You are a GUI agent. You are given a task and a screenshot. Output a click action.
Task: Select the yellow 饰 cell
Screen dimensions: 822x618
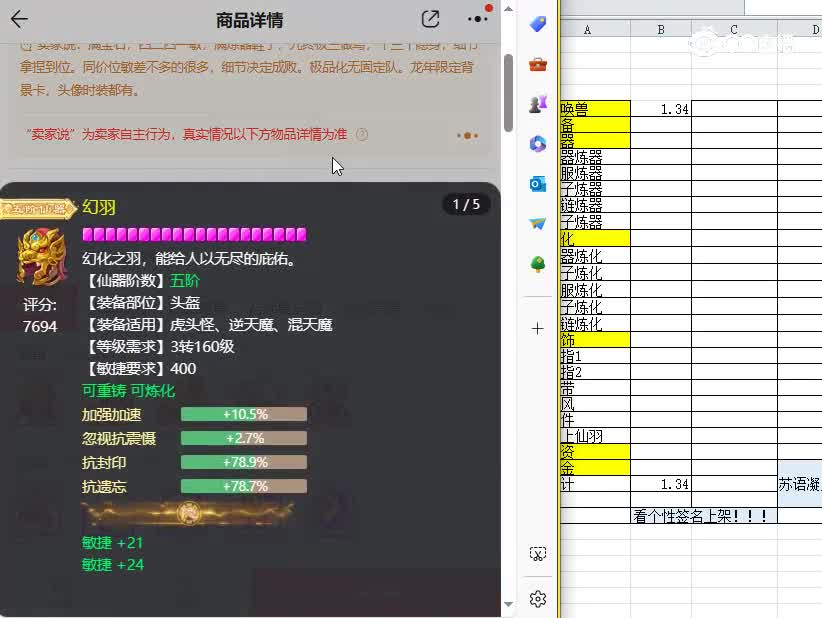[595, 339]
